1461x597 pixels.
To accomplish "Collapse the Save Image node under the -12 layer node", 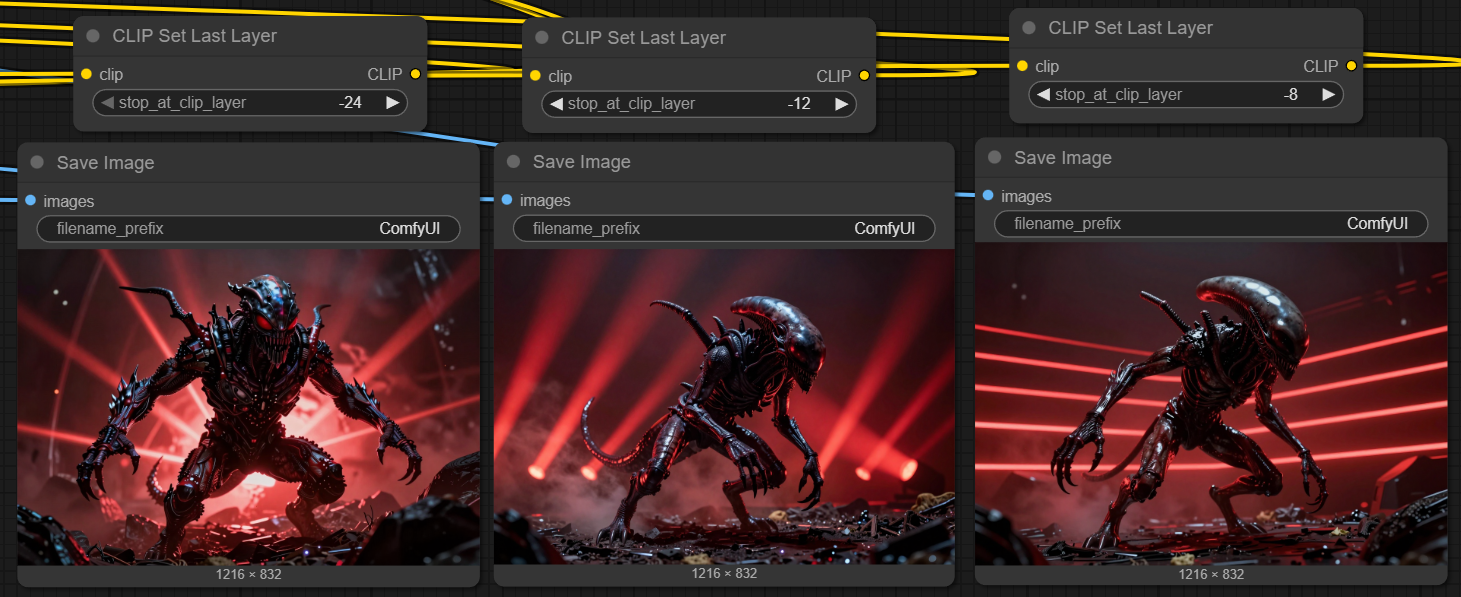I will coord(513,161).
